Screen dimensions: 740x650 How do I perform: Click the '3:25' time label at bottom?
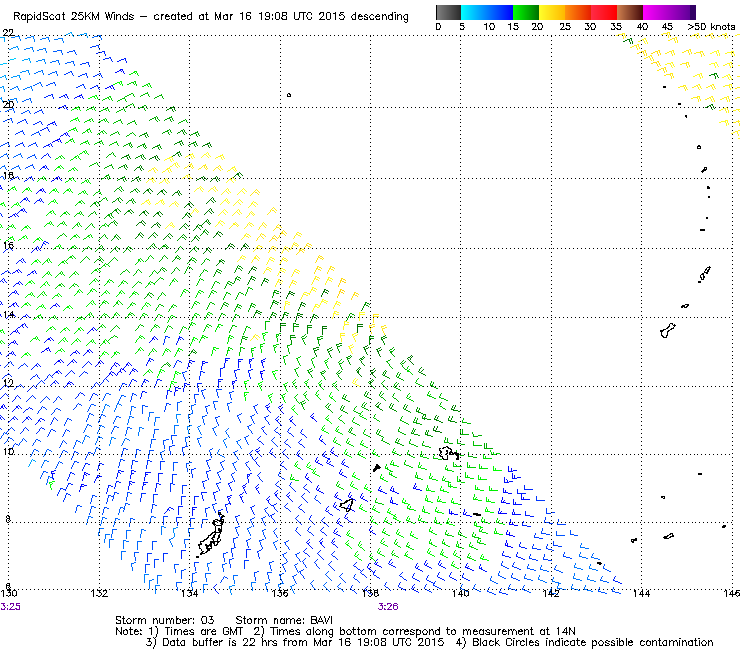[x=10, y=607]
